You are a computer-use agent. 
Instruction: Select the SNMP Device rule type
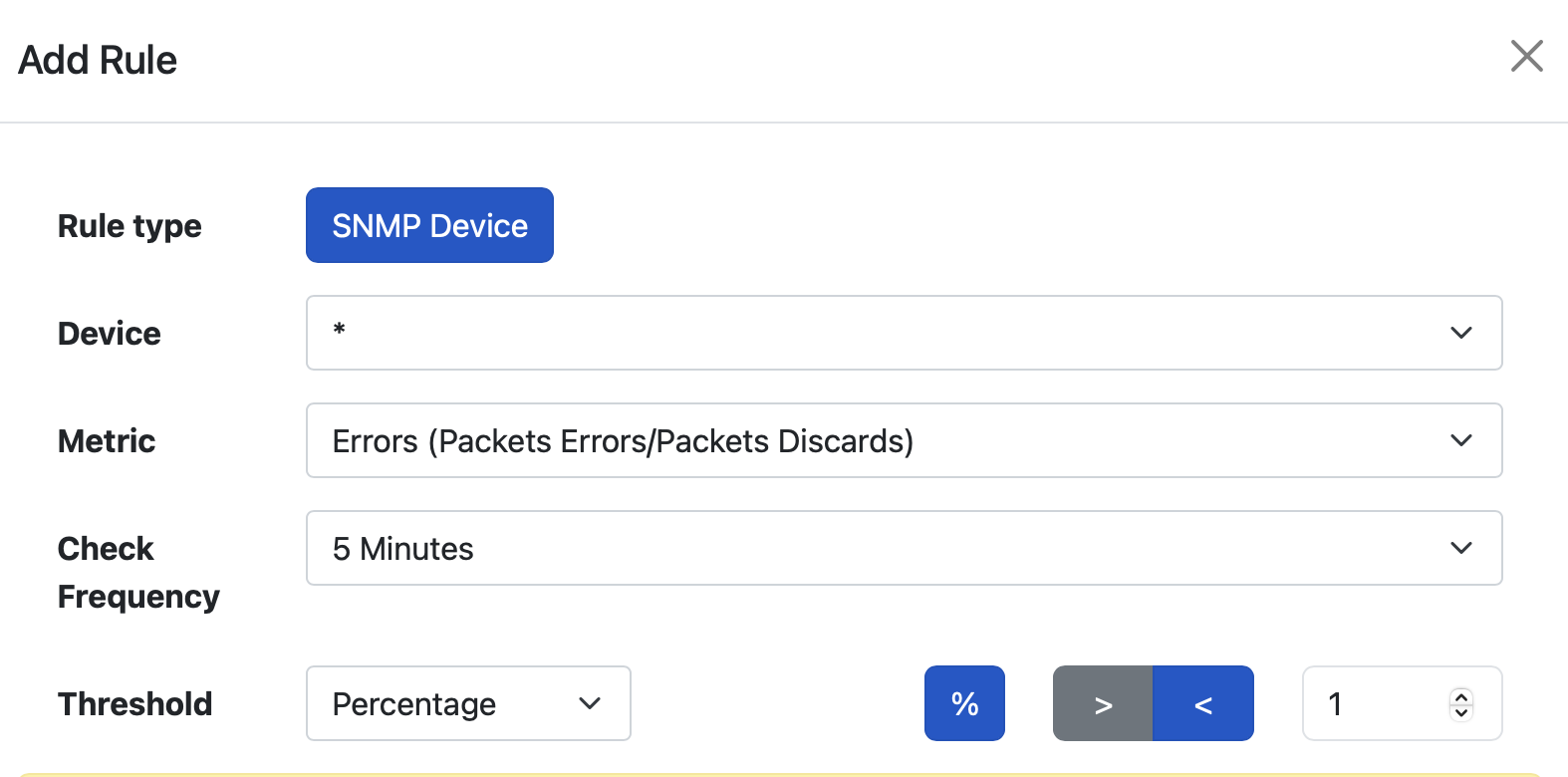(x=429, y=225)
